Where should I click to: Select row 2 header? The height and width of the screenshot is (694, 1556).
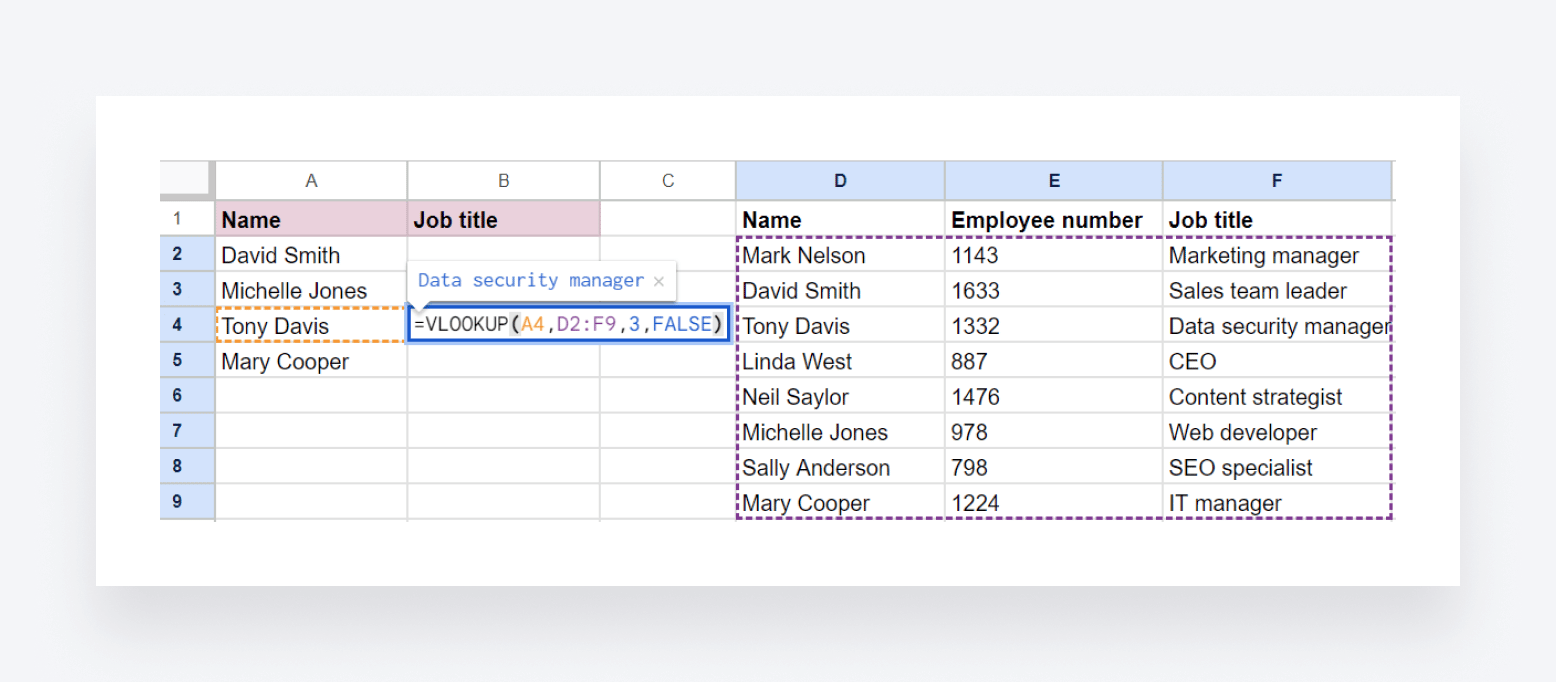coord(187,254)
